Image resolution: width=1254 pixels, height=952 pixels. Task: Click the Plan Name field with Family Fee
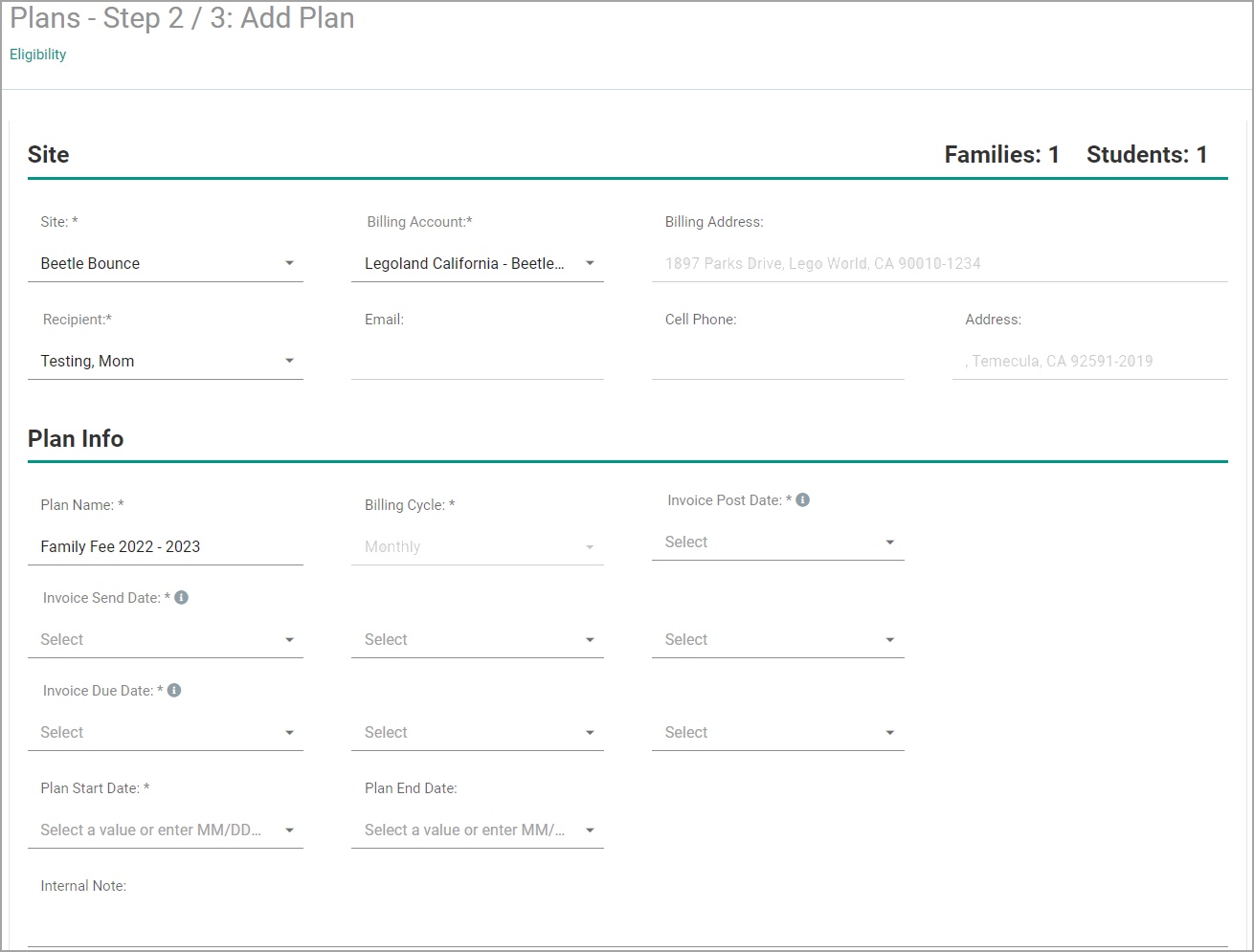[x=166, y=546]
